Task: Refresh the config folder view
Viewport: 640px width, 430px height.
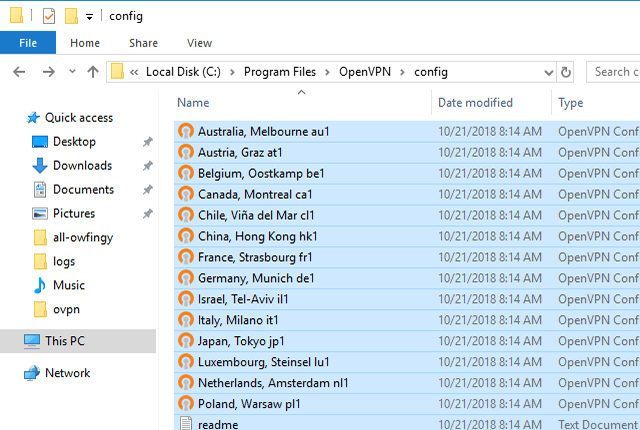Action: [566, 72]
